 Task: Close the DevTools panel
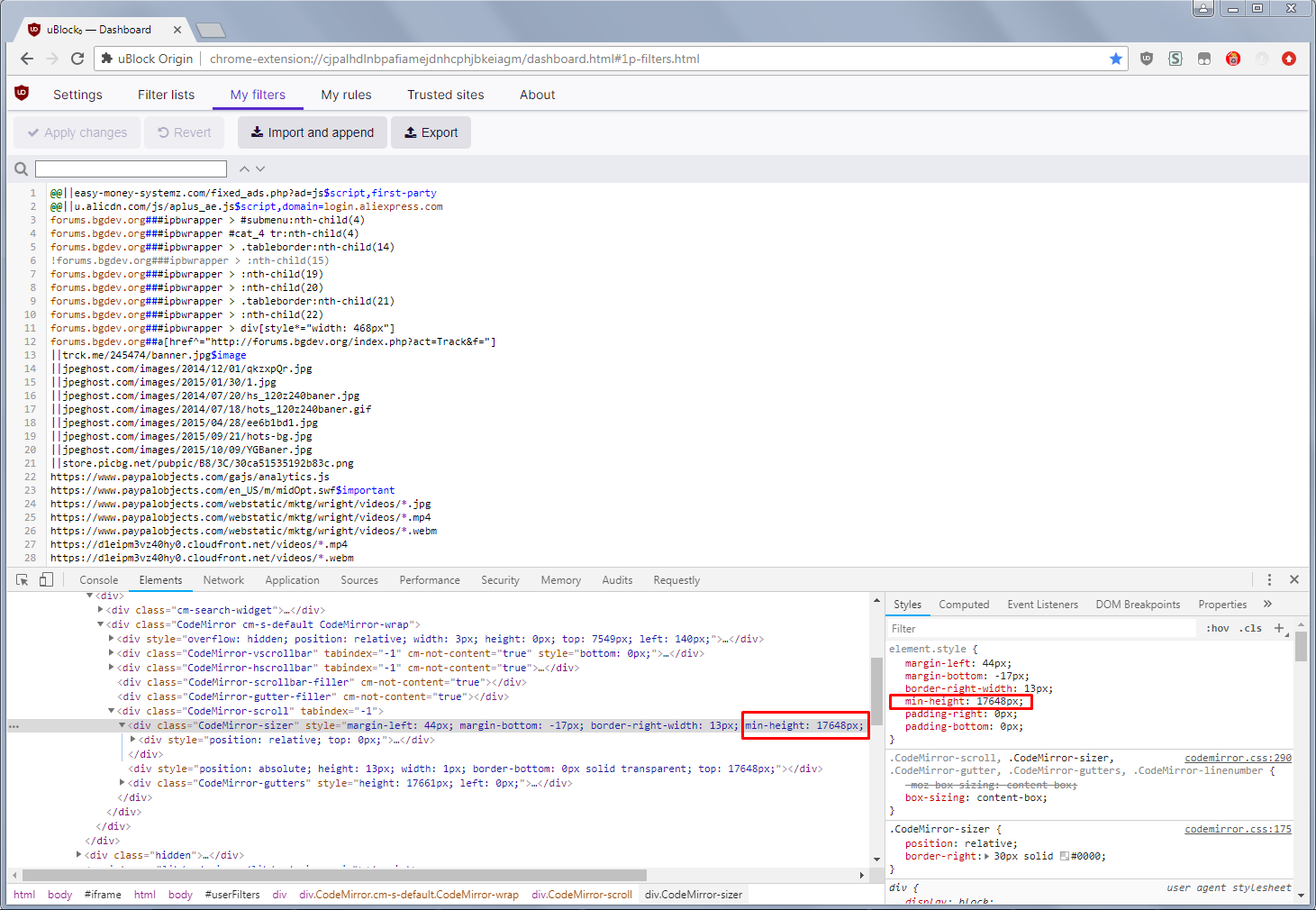point(1294,579)
